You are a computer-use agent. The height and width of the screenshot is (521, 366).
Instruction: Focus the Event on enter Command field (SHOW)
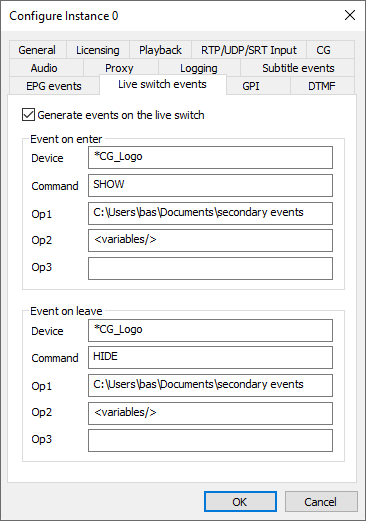[x=210, y=185]
